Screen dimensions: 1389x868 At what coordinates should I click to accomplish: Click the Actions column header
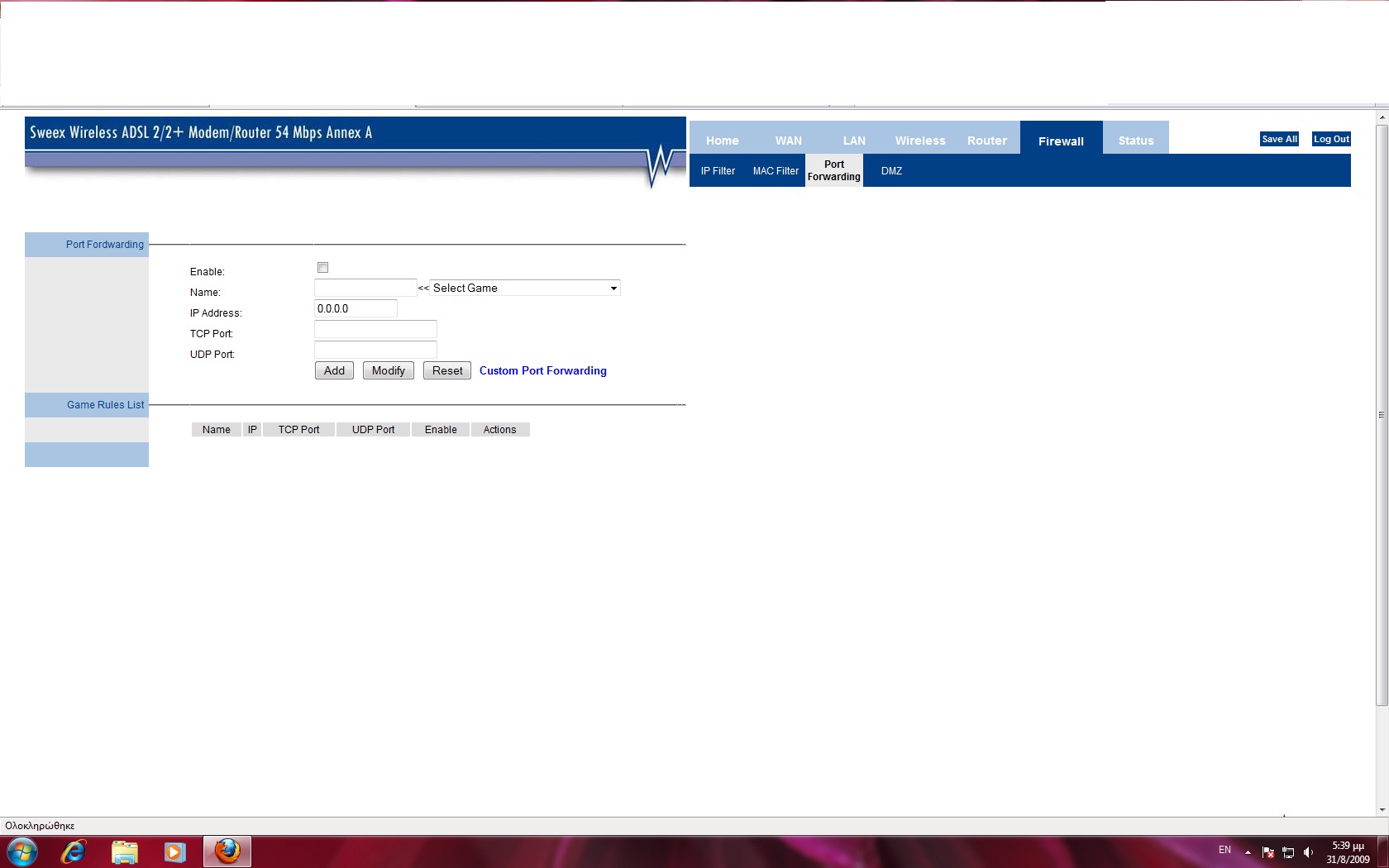500,430
